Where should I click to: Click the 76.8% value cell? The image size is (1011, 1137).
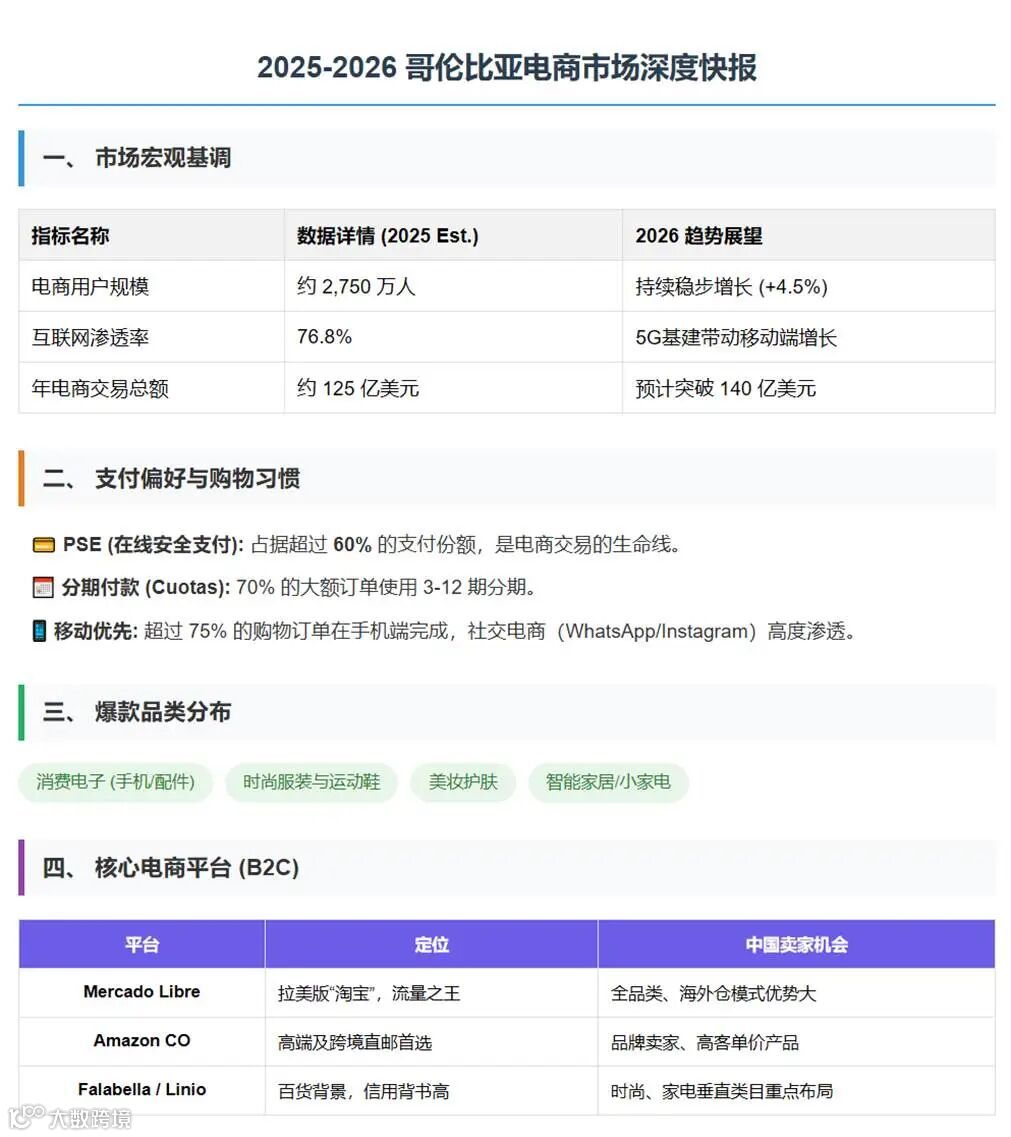453,337
